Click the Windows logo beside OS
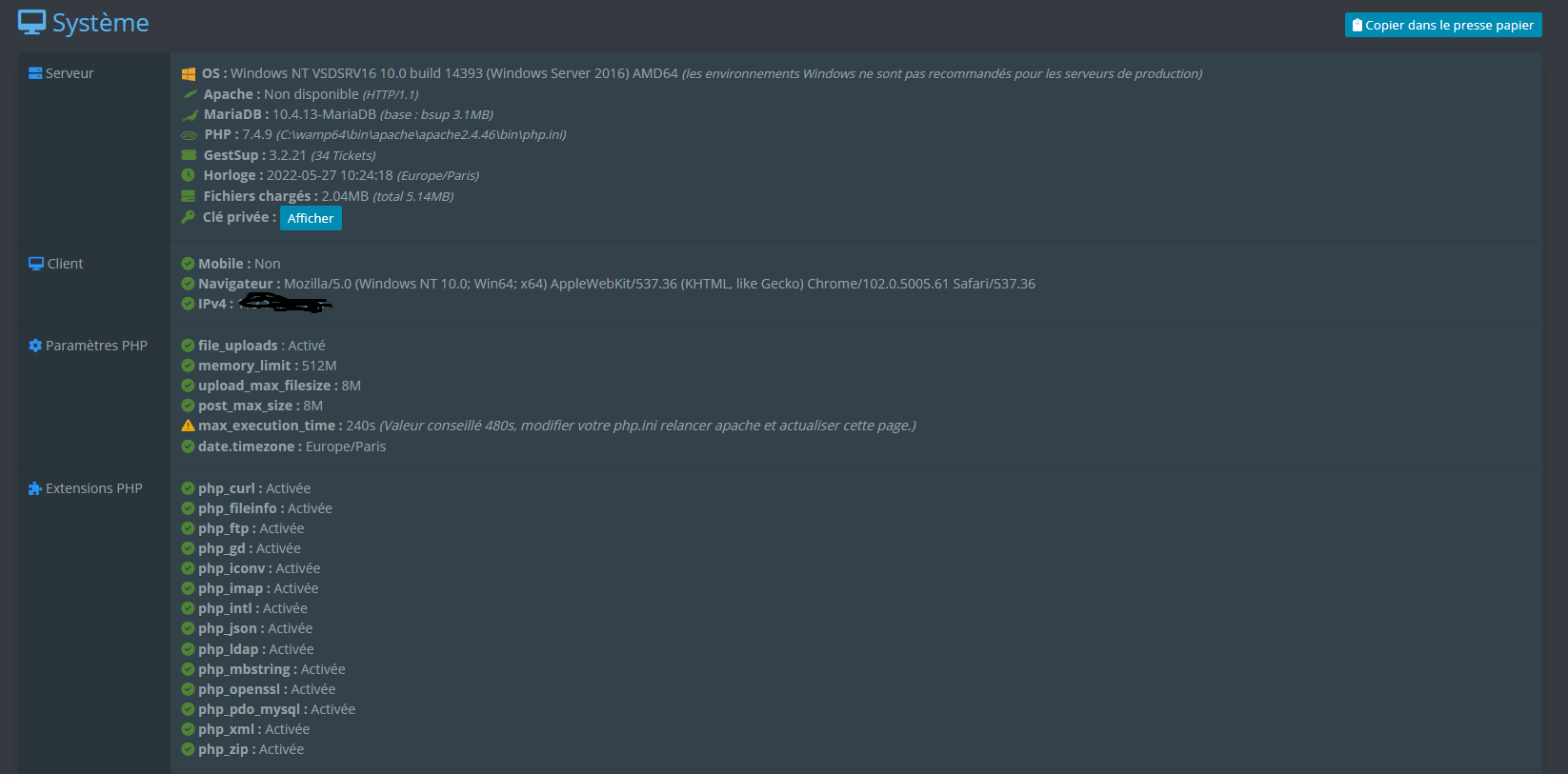The image size is (1568, 774). click(x=189, y=74)
